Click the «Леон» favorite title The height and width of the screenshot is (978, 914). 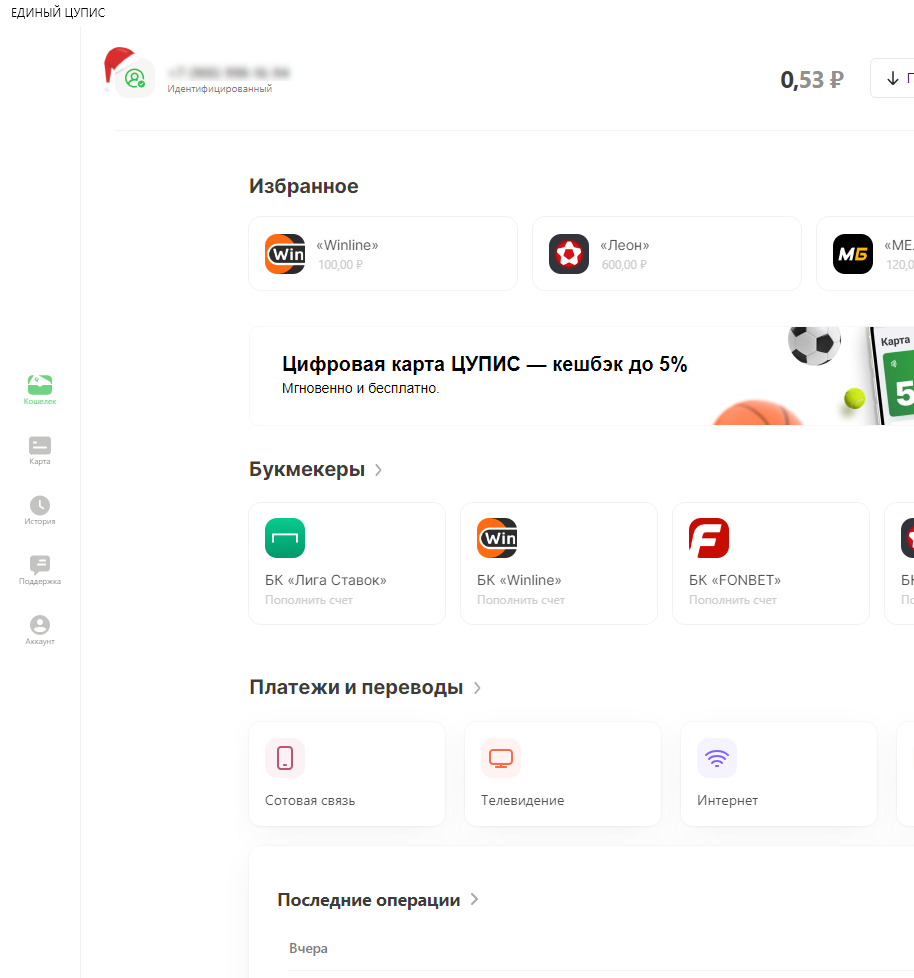[x=625, y=245]
